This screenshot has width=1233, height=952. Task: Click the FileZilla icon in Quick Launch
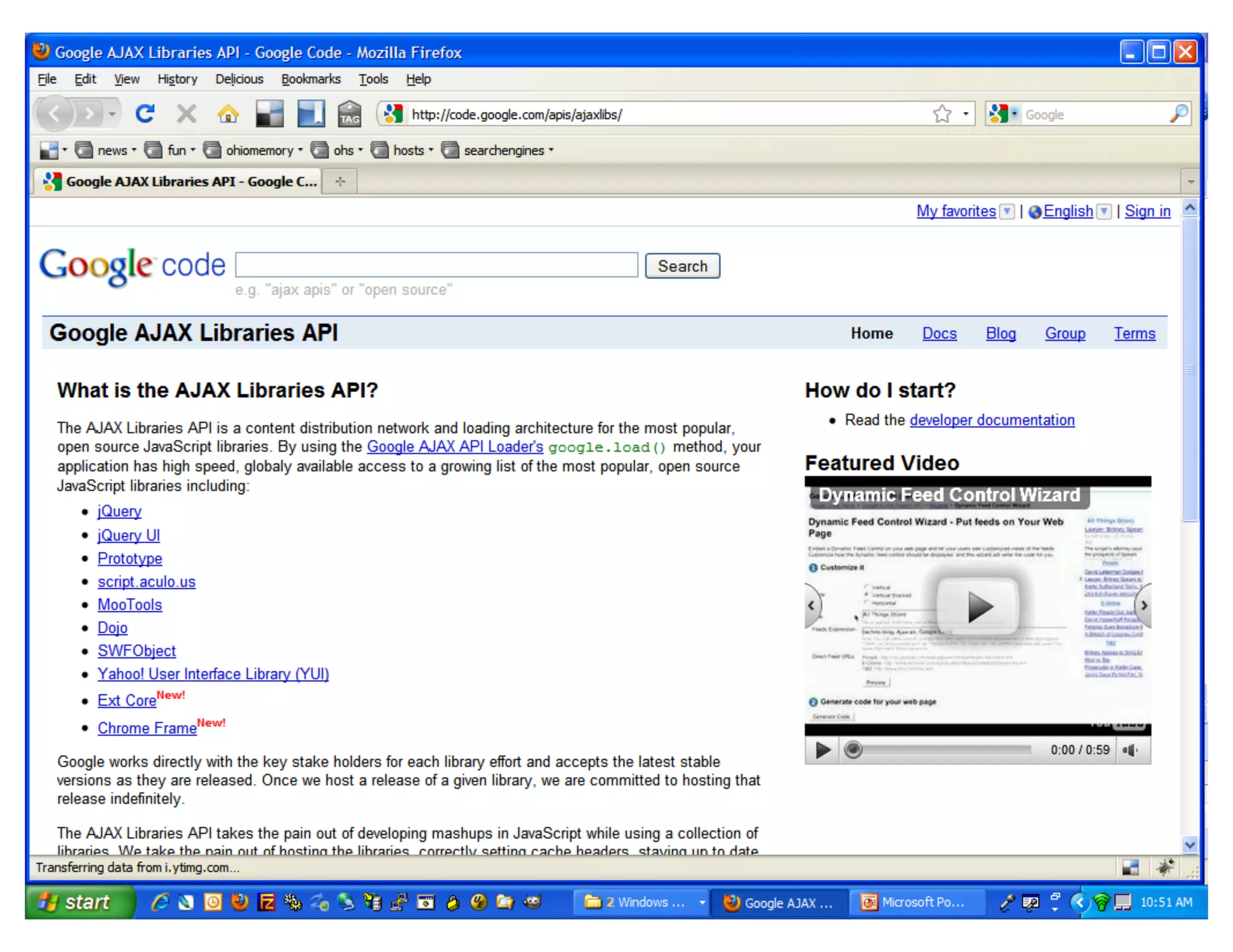click(x=266, y=901)
